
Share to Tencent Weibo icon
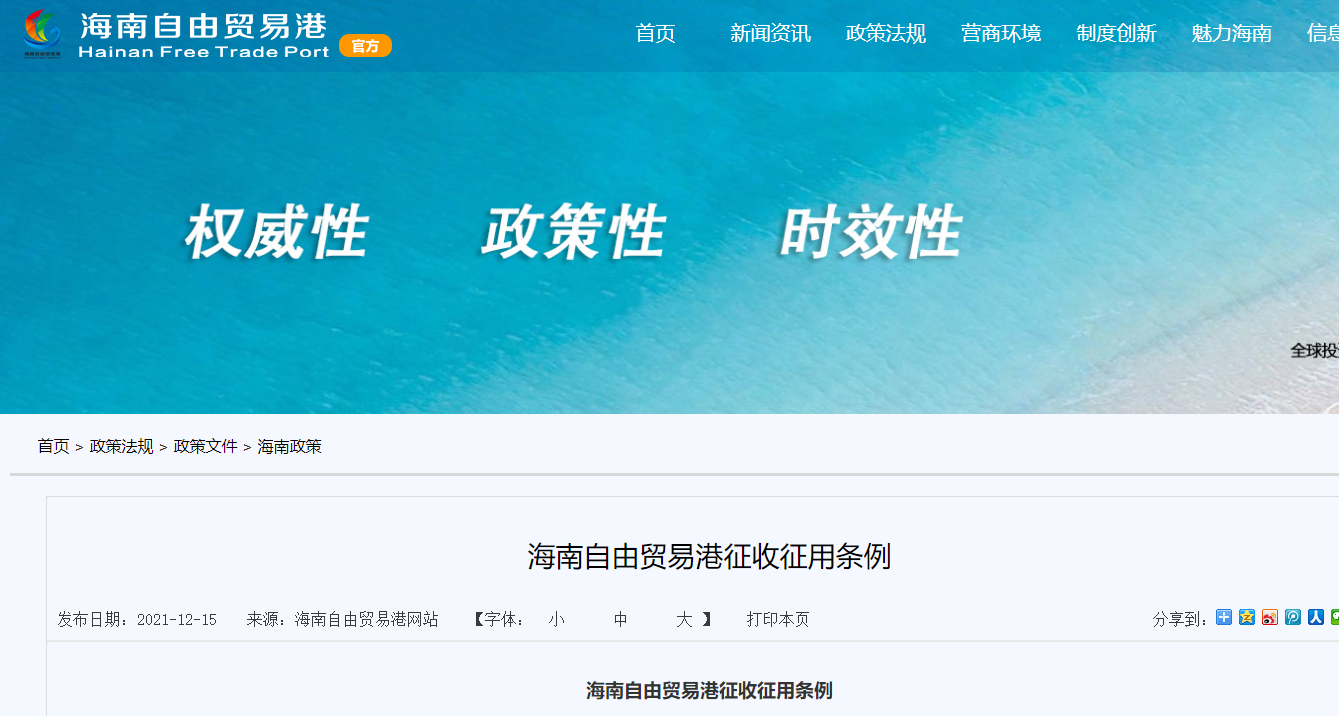click(x=1293, y=617)
